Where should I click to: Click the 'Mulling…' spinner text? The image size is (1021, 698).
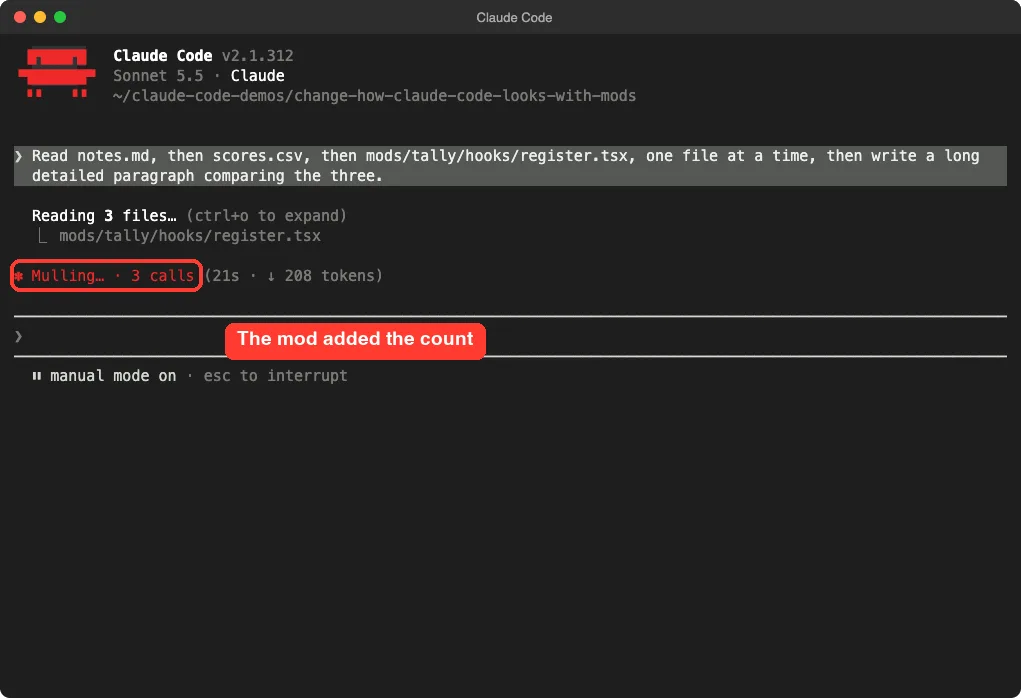(x=68, y=275)
